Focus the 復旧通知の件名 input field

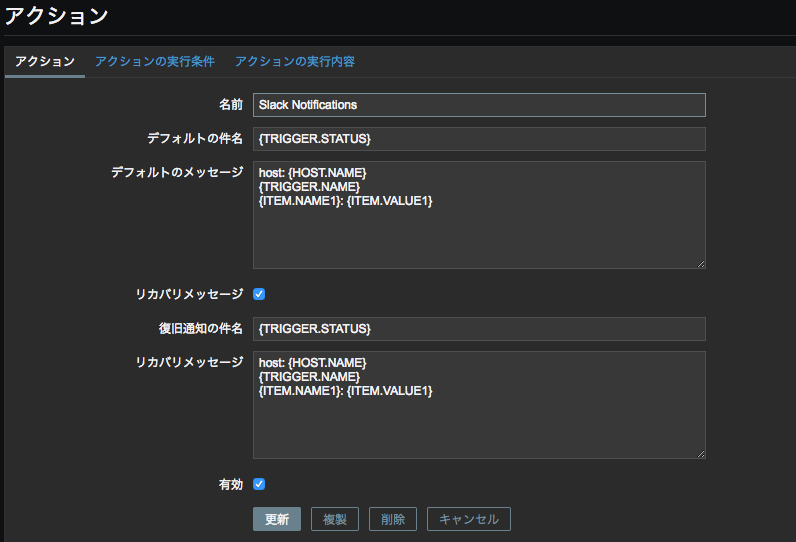click(x=479, y=329)
